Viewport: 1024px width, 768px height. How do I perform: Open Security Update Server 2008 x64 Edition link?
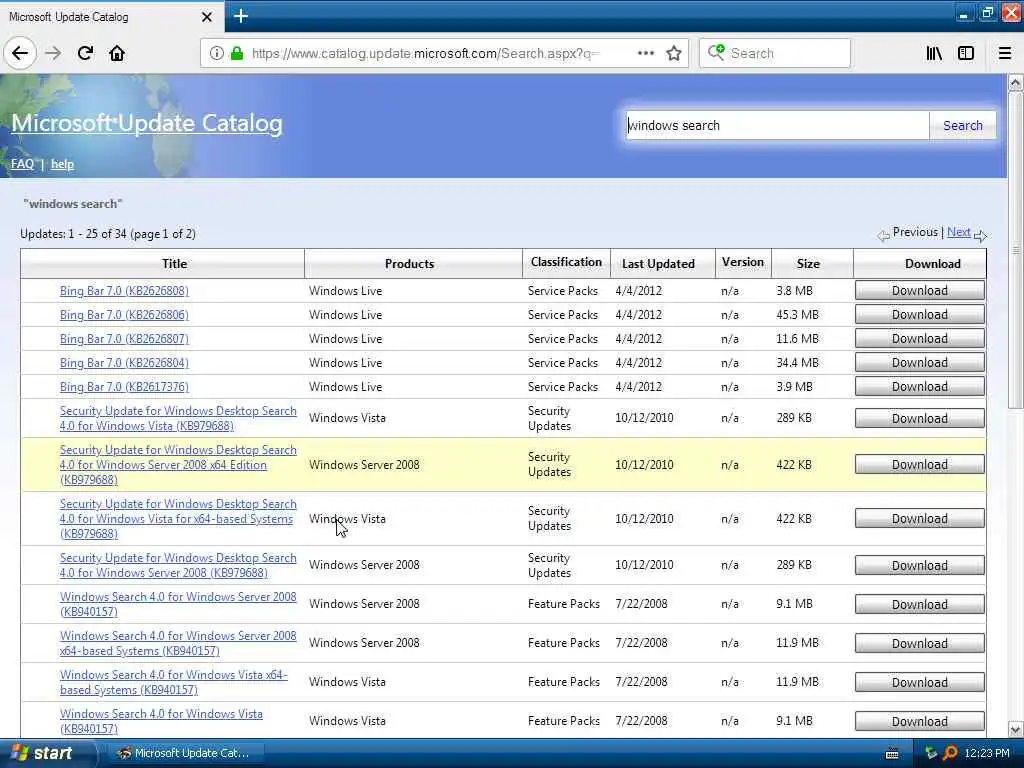click(178, 464)
